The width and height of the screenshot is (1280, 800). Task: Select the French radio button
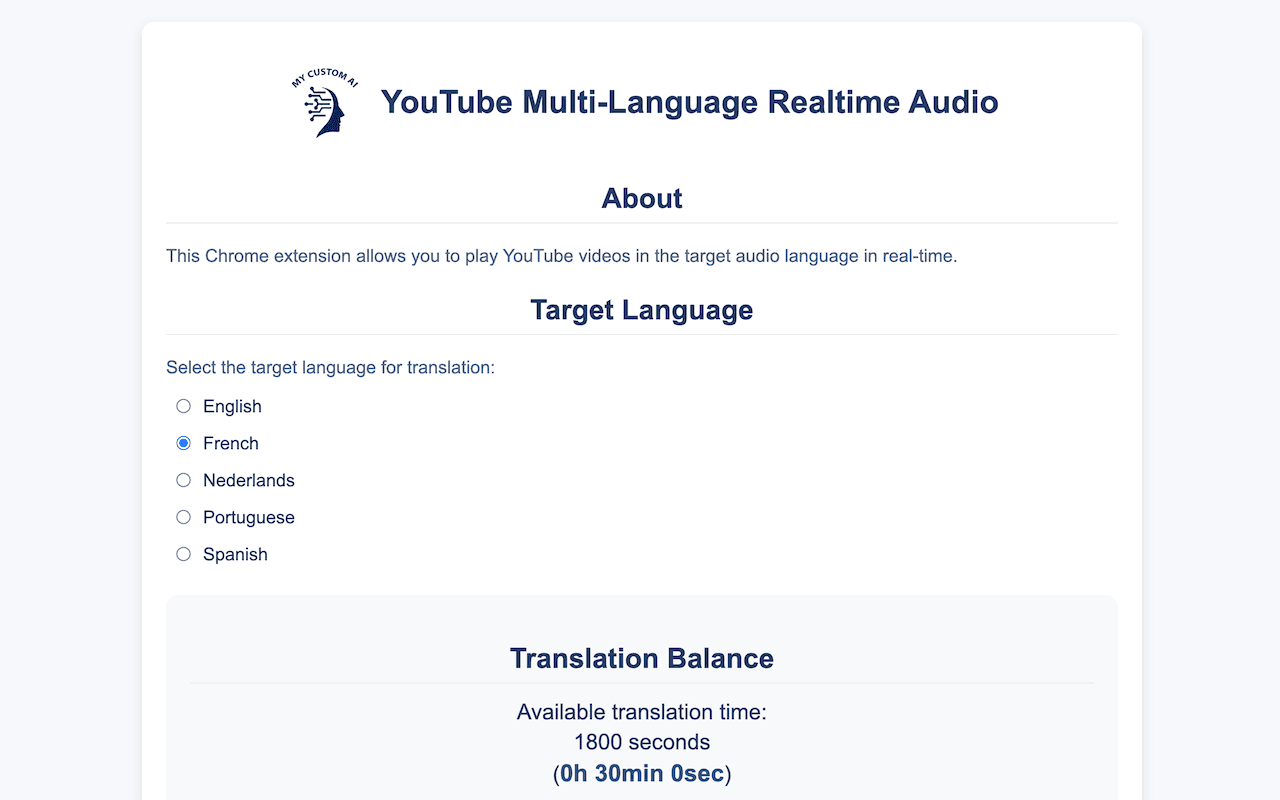click(183, 442)
